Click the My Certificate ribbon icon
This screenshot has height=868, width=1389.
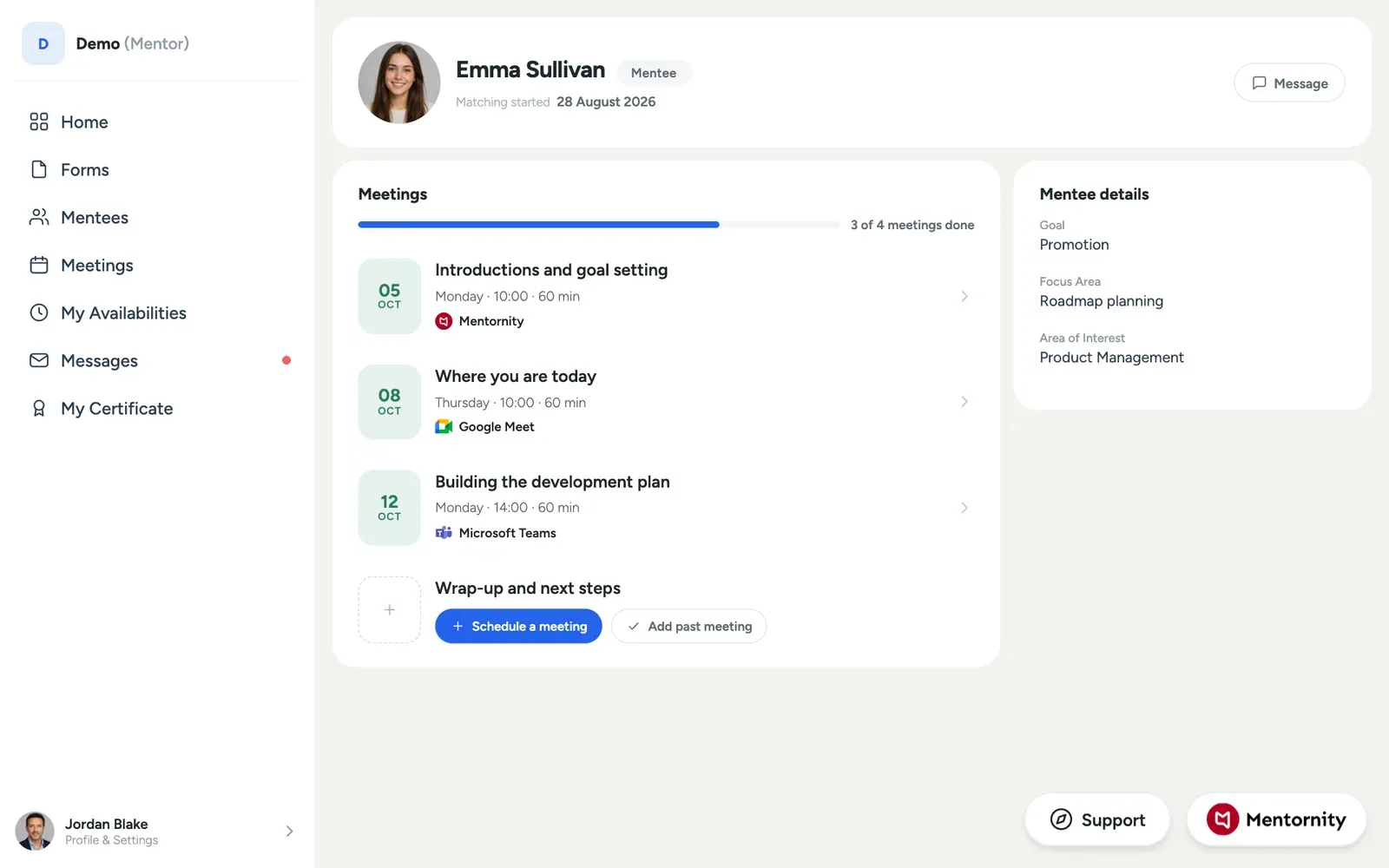(x=39, y=408)
